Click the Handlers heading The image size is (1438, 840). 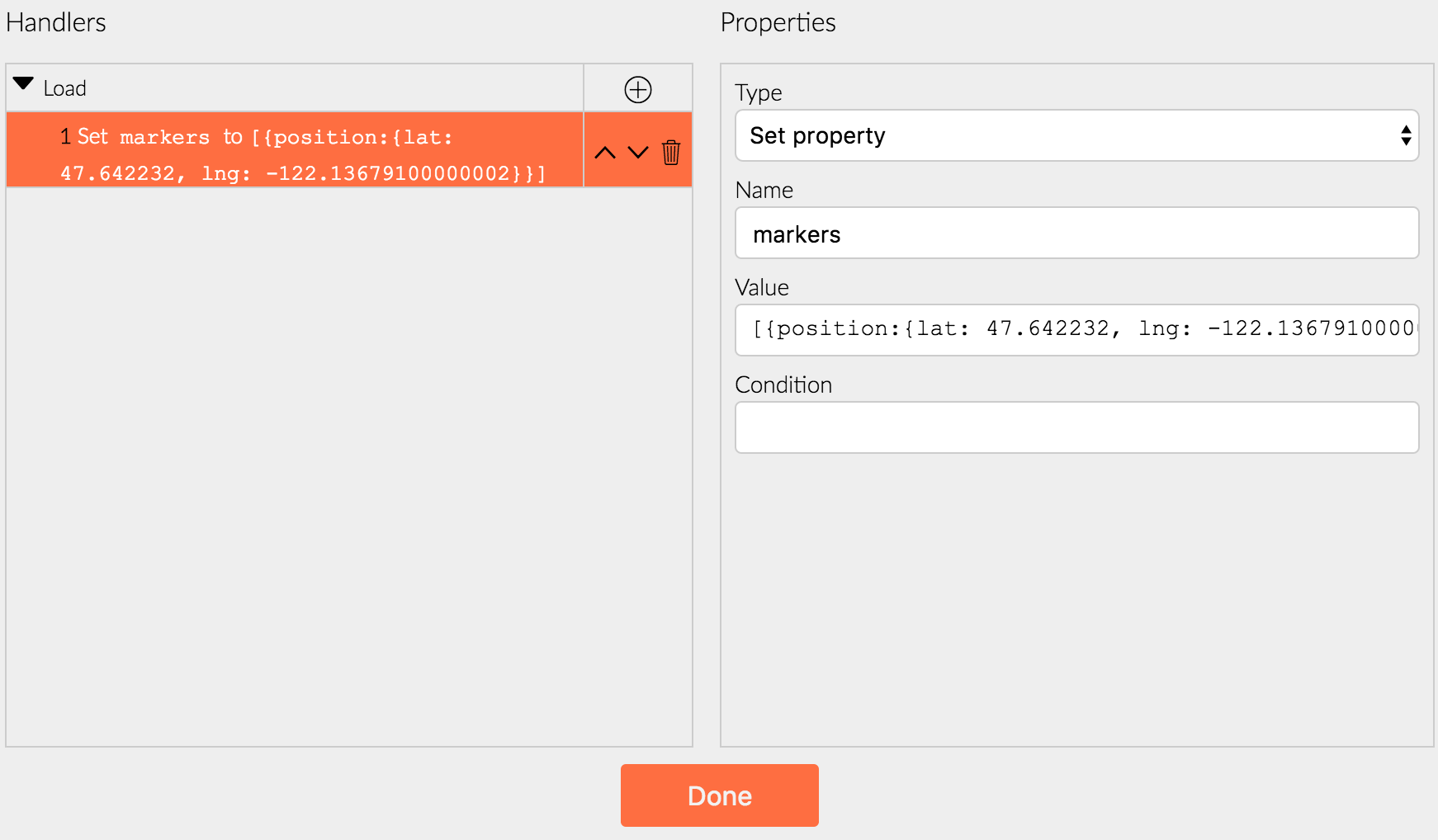pos(56,22)
